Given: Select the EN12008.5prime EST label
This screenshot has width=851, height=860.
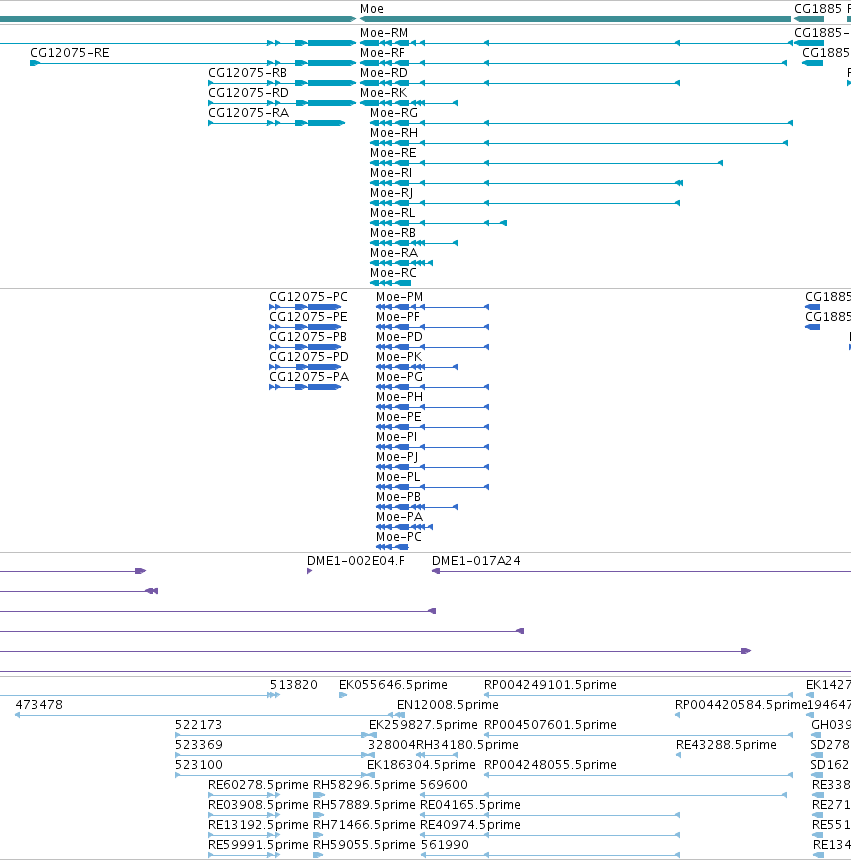Looking at the screenshot, I should 447,705.
